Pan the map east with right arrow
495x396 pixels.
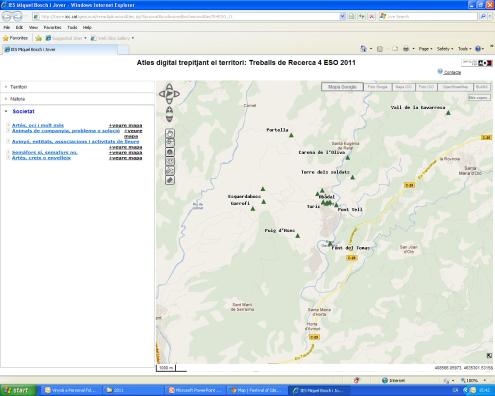(x=177, y=94)
